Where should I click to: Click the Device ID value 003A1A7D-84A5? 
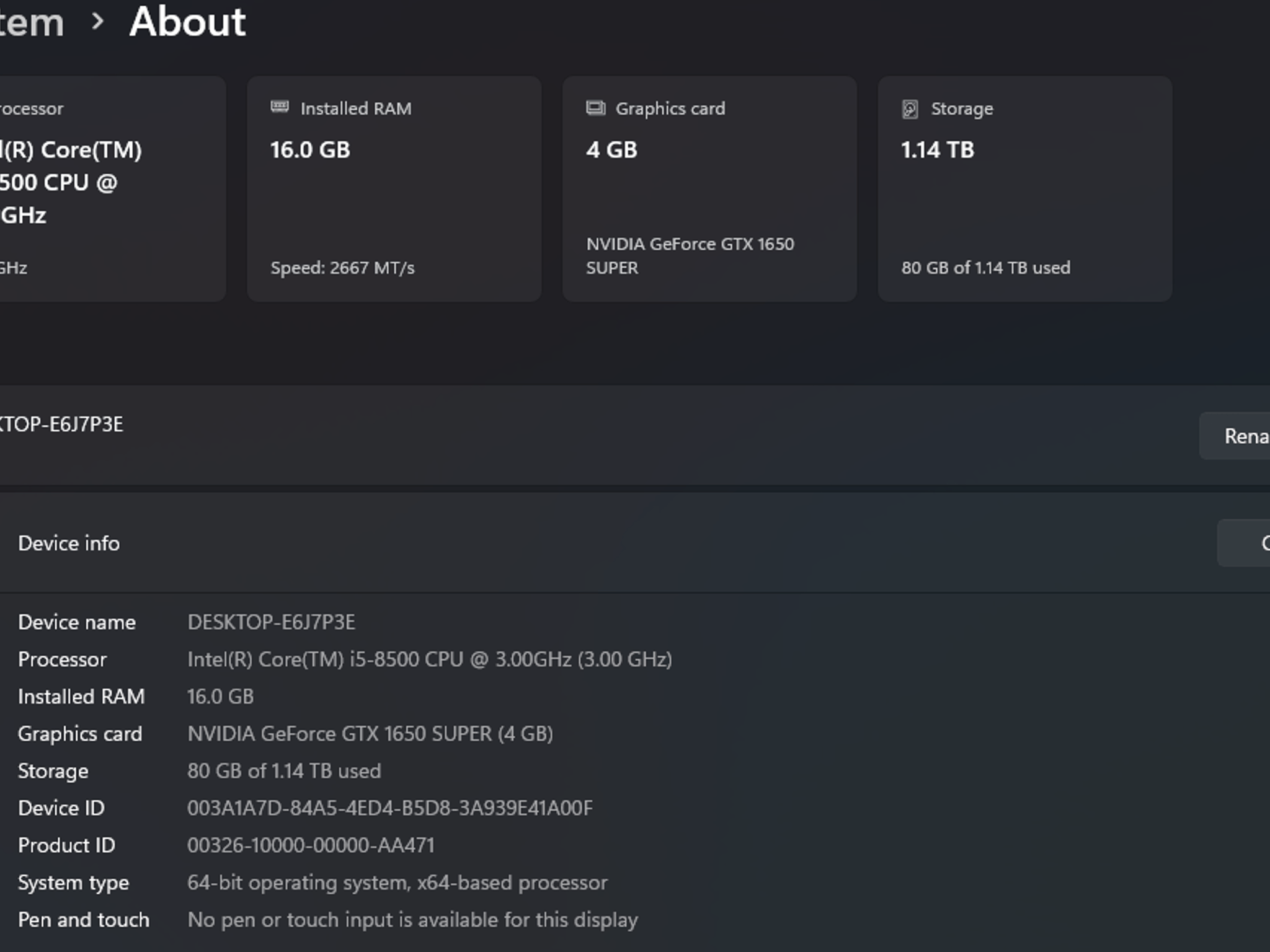(x=390, y=808)
